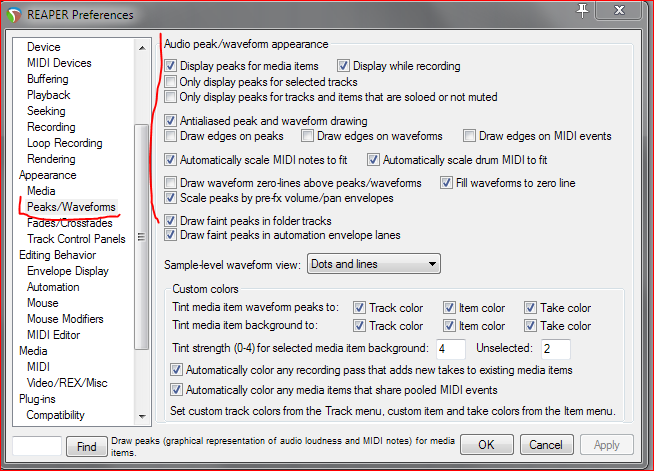
Task: Select MIDI page under Media category
Action: tap(38, 367)
